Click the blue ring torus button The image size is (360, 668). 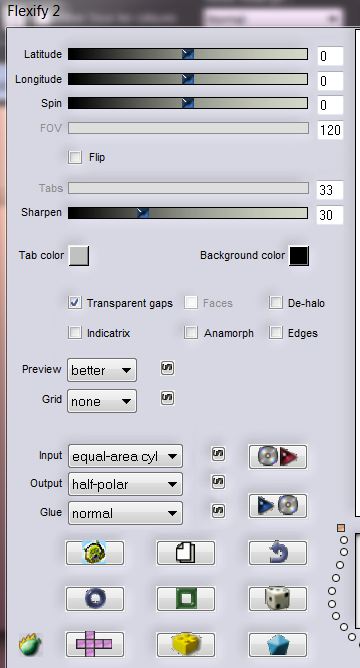point(95,599)
